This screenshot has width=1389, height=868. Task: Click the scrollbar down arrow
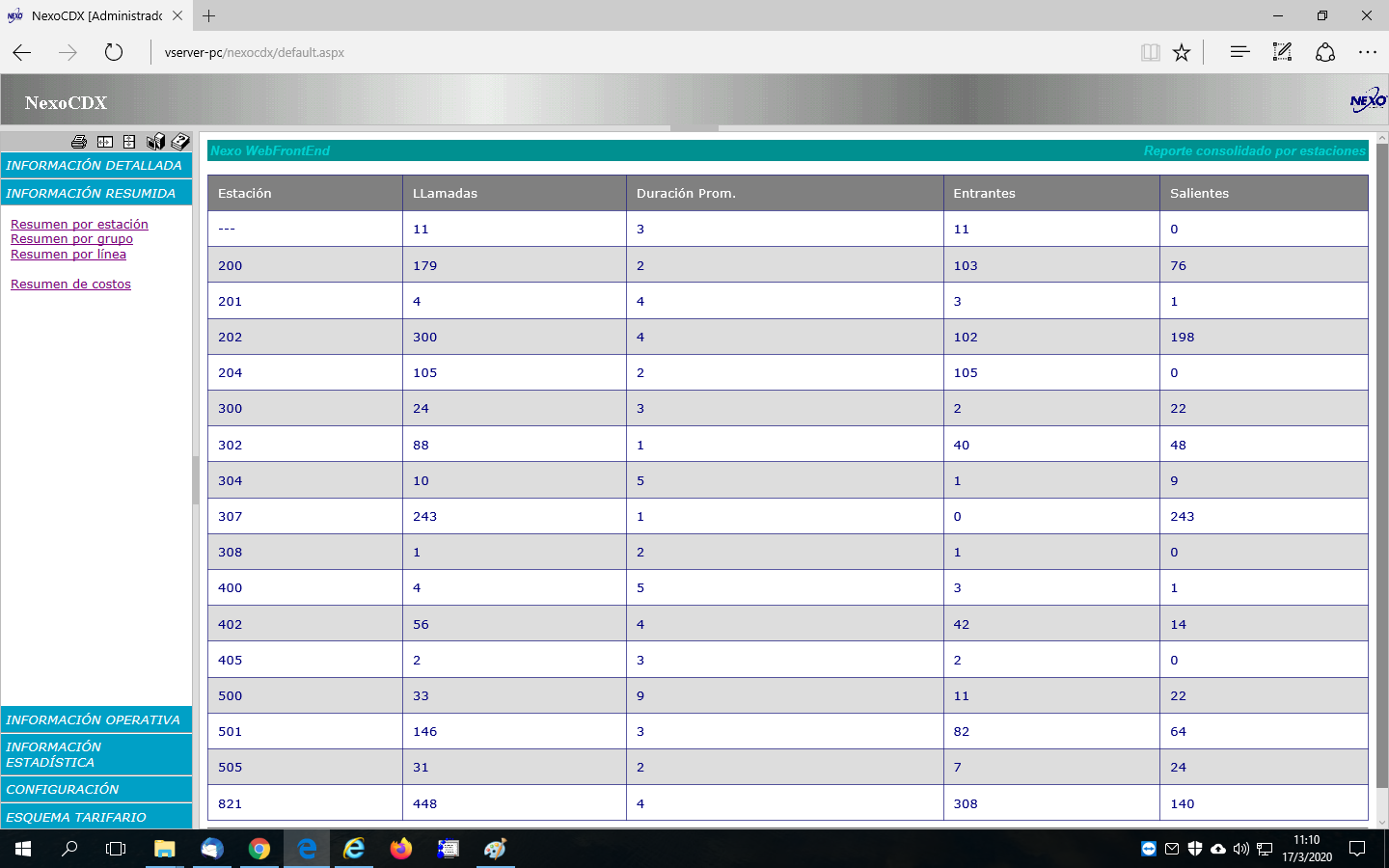pyautogui.click(x=1381, y=823)
